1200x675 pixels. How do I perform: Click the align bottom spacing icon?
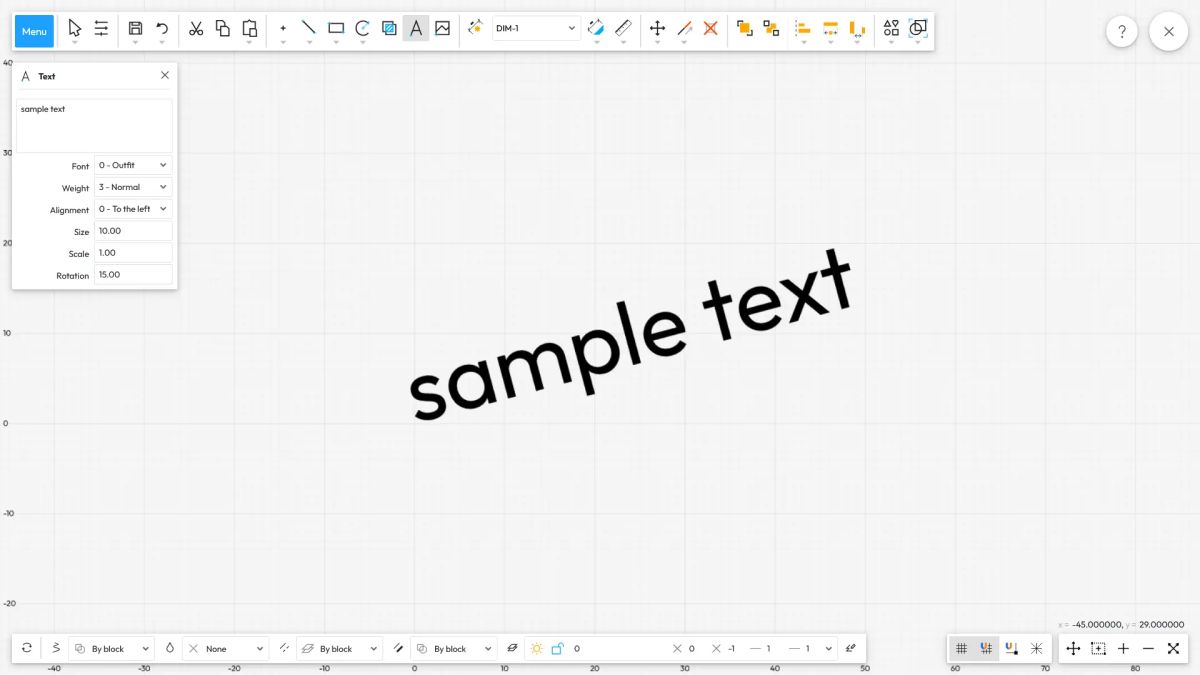click(857, 28)
